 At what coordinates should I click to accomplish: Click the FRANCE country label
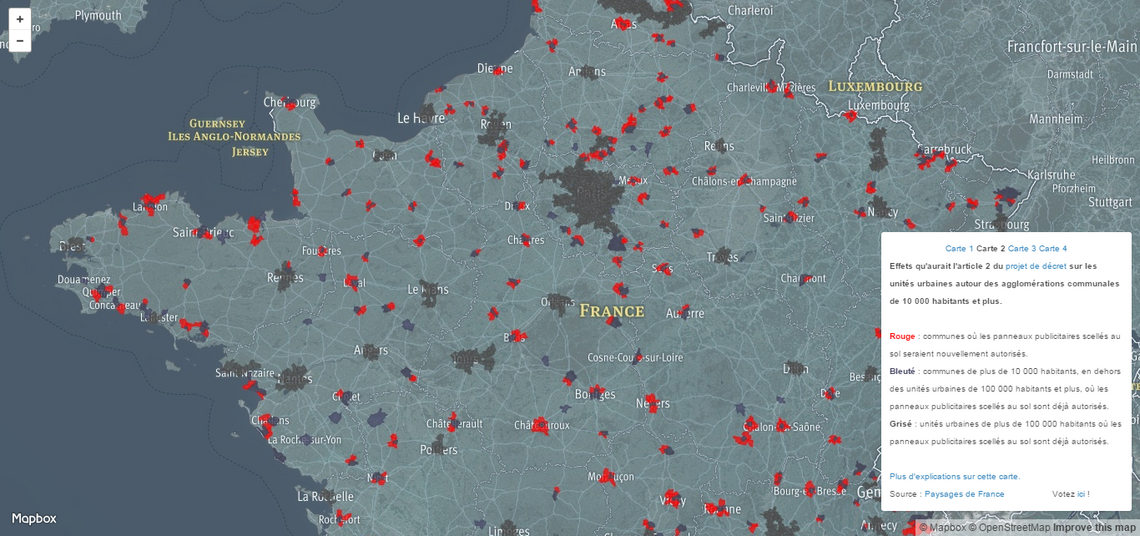(612, 311)
